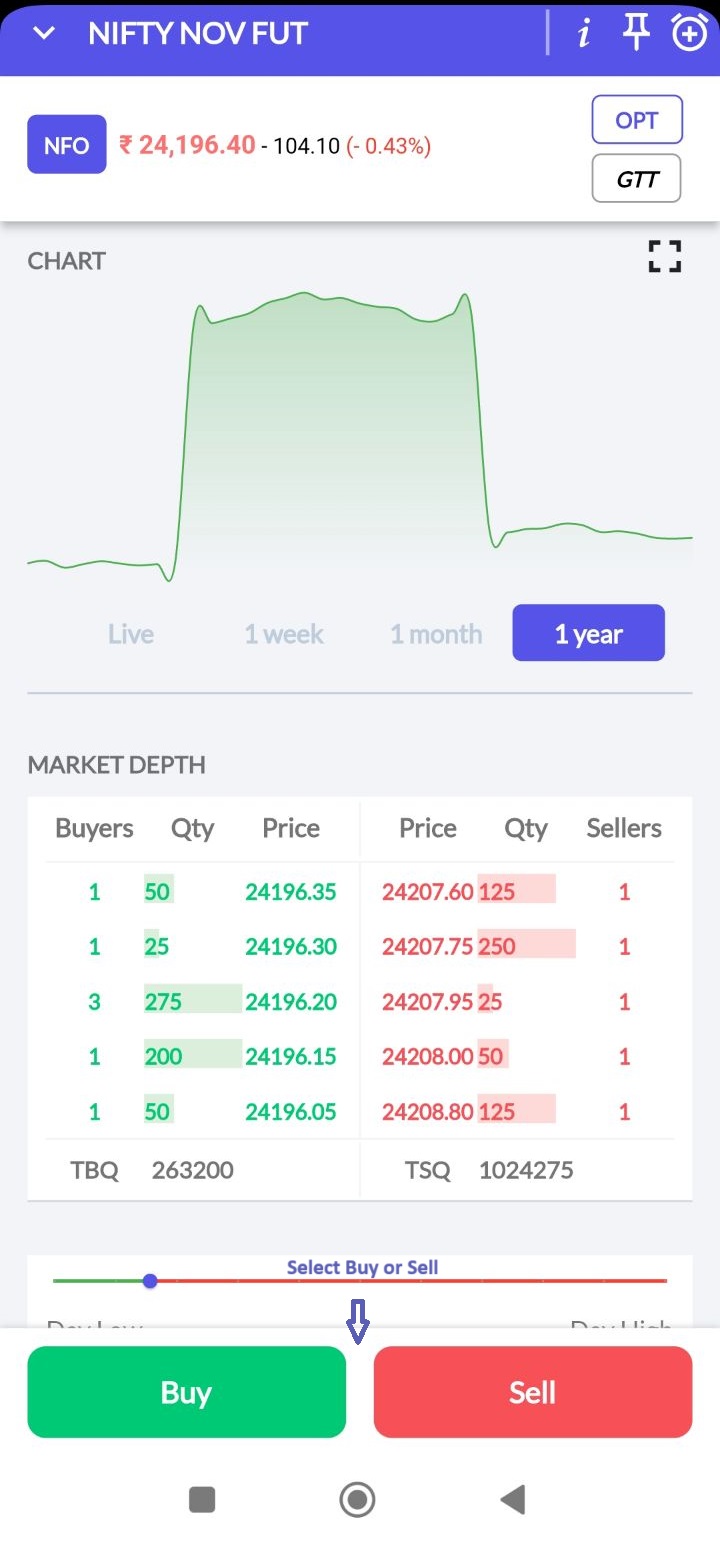Select the 1 week chart range
The height and width of the screenshot is (1543, 720).
pos(284,634)
